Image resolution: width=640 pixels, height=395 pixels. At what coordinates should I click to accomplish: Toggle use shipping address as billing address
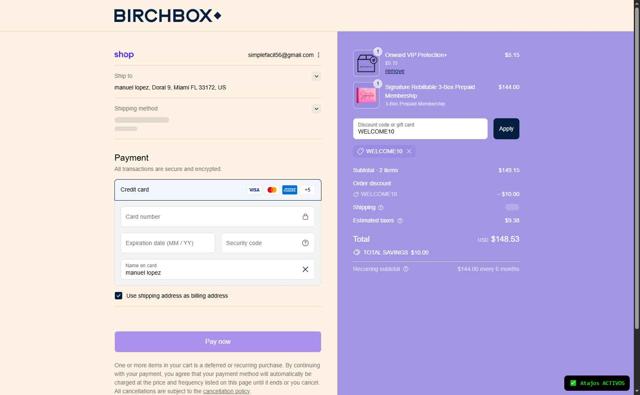(x=118, y=295)
